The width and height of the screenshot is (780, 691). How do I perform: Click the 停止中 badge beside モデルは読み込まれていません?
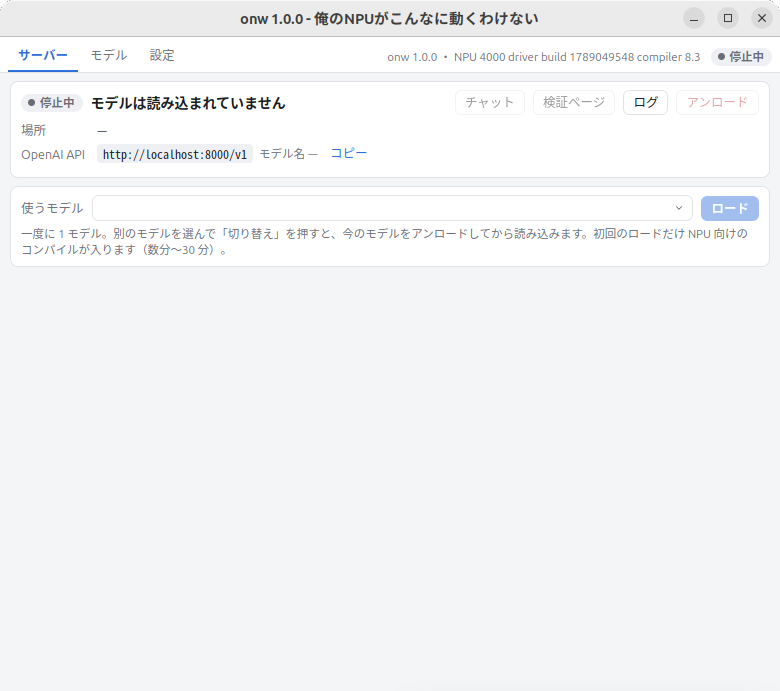[52, 103]
